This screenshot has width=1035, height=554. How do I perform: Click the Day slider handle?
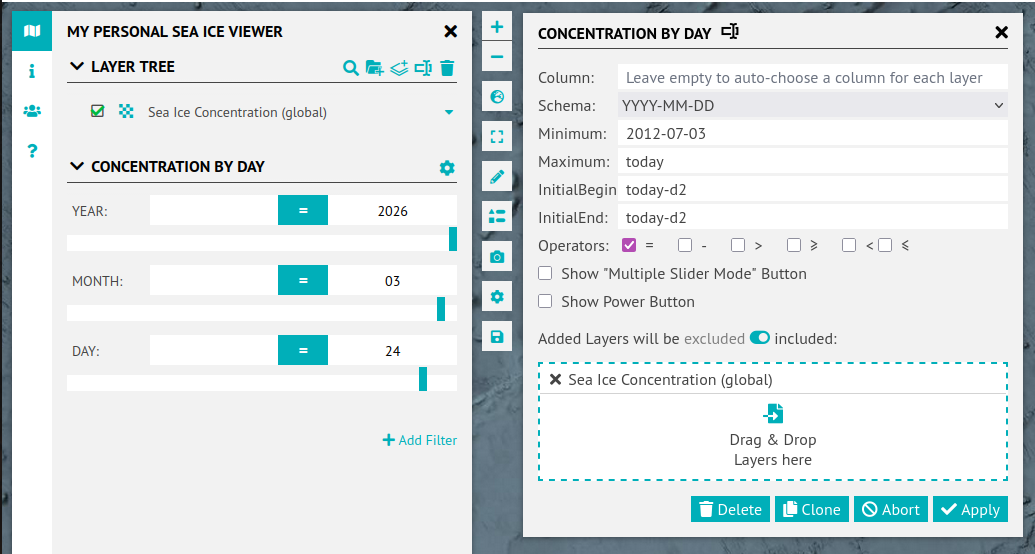click(x=423, y=379)
